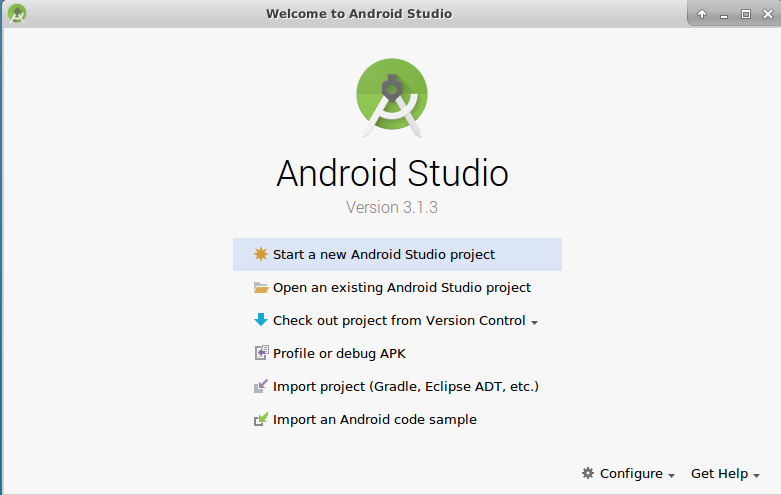Viewport: 781px width, 495px height.
Task: Maximize the Welcome window
Action: coord(746,14)
